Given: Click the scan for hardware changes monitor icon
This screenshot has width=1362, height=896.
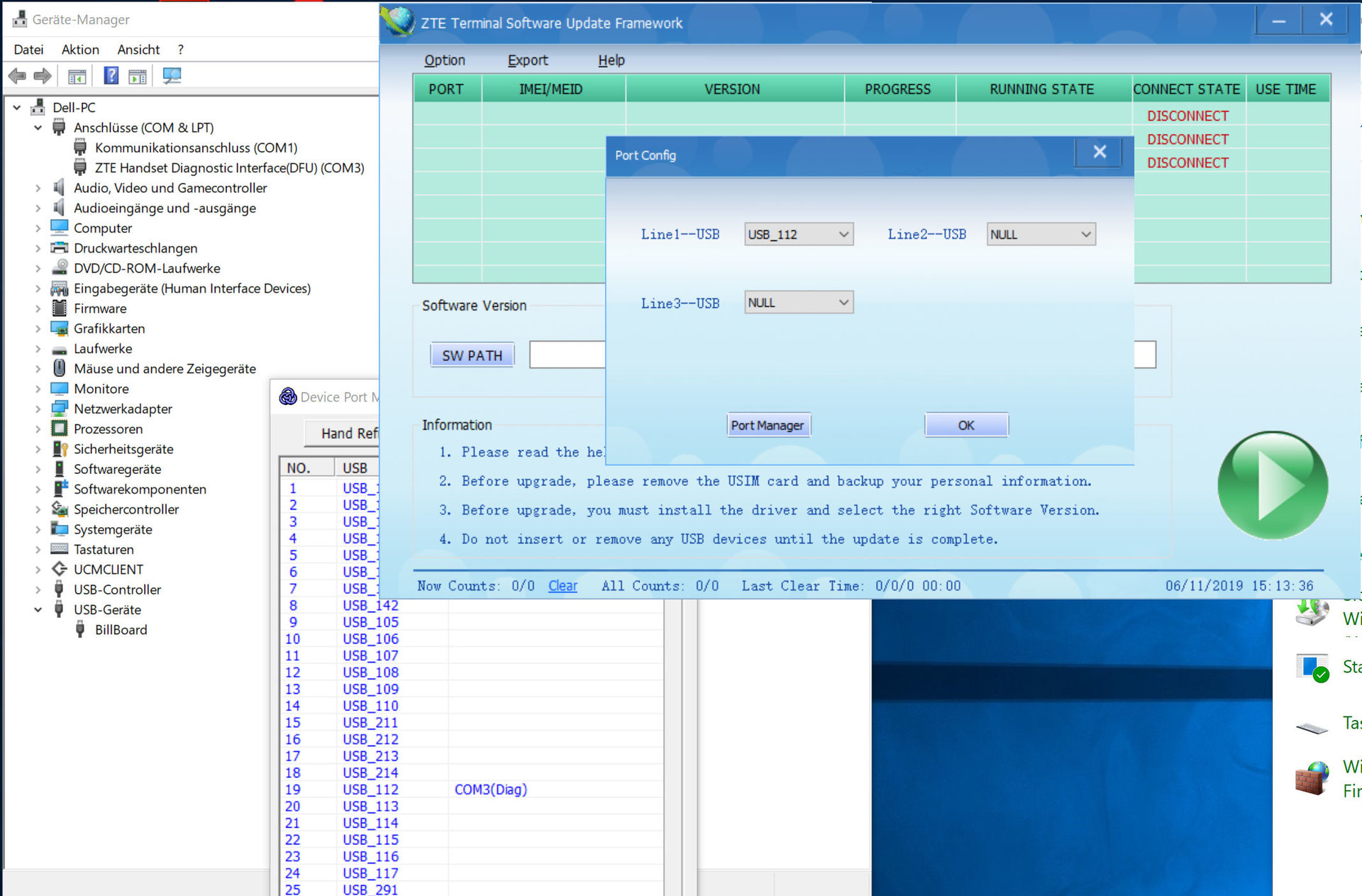Looking at the screenshot, I should pos(172,76).
